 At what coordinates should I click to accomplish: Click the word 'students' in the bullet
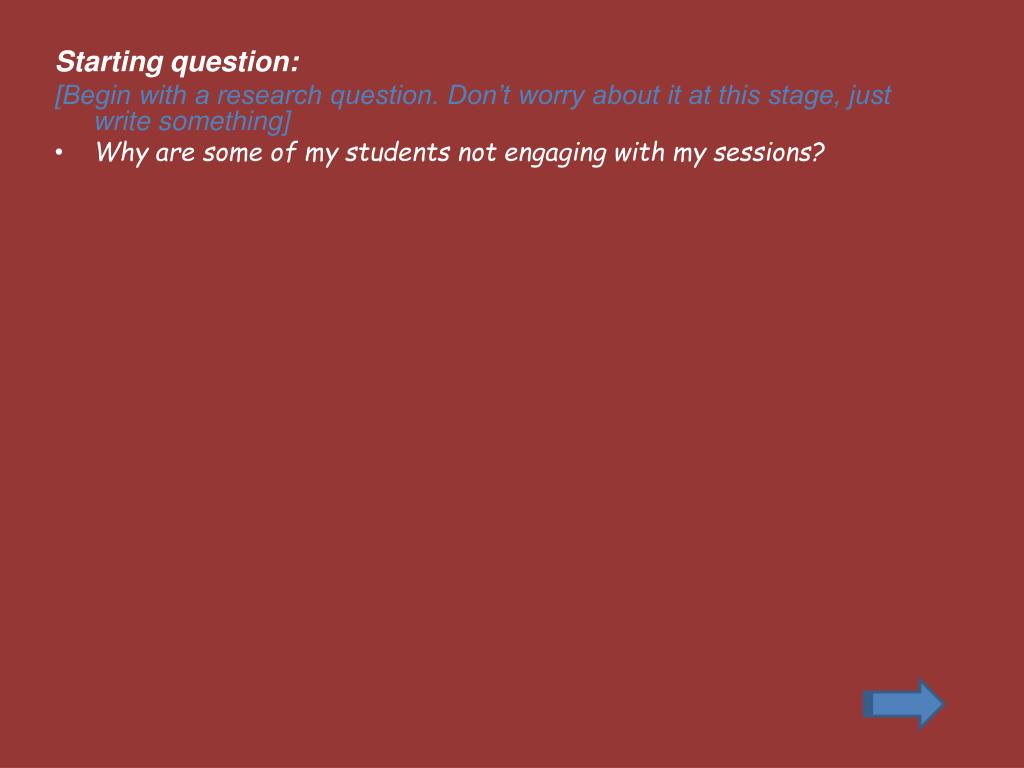397,153
